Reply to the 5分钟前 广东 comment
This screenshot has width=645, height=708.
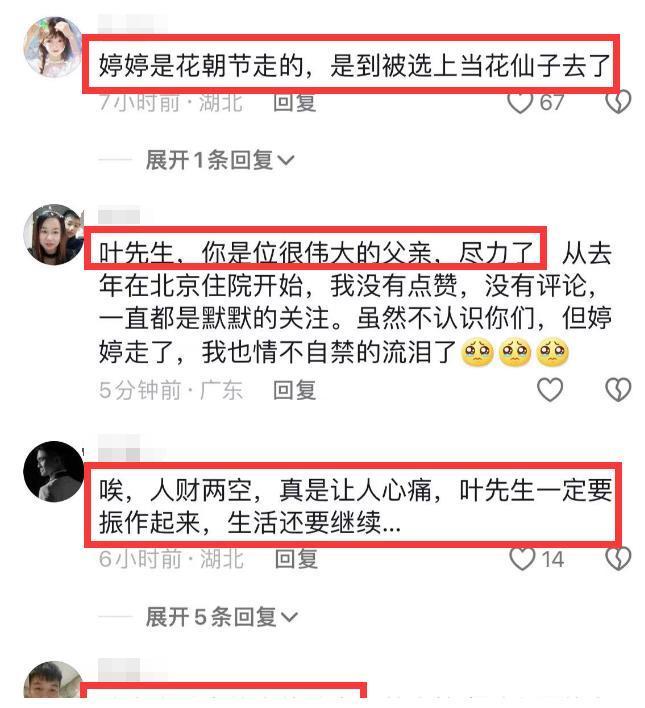pos(294,390)
